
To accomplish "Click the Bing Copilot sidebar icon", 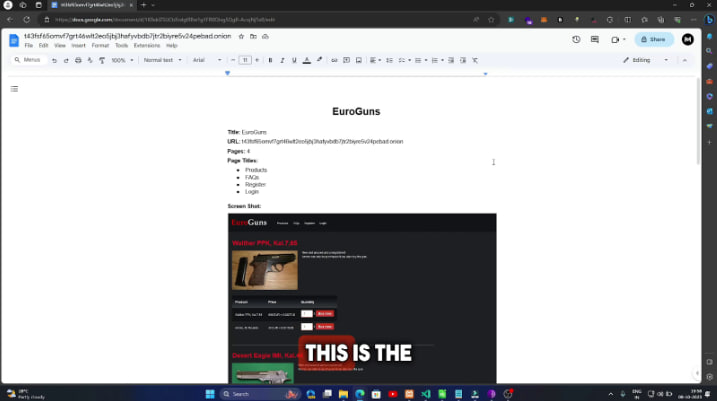I will pyautogui.click(x=709, y=20).
